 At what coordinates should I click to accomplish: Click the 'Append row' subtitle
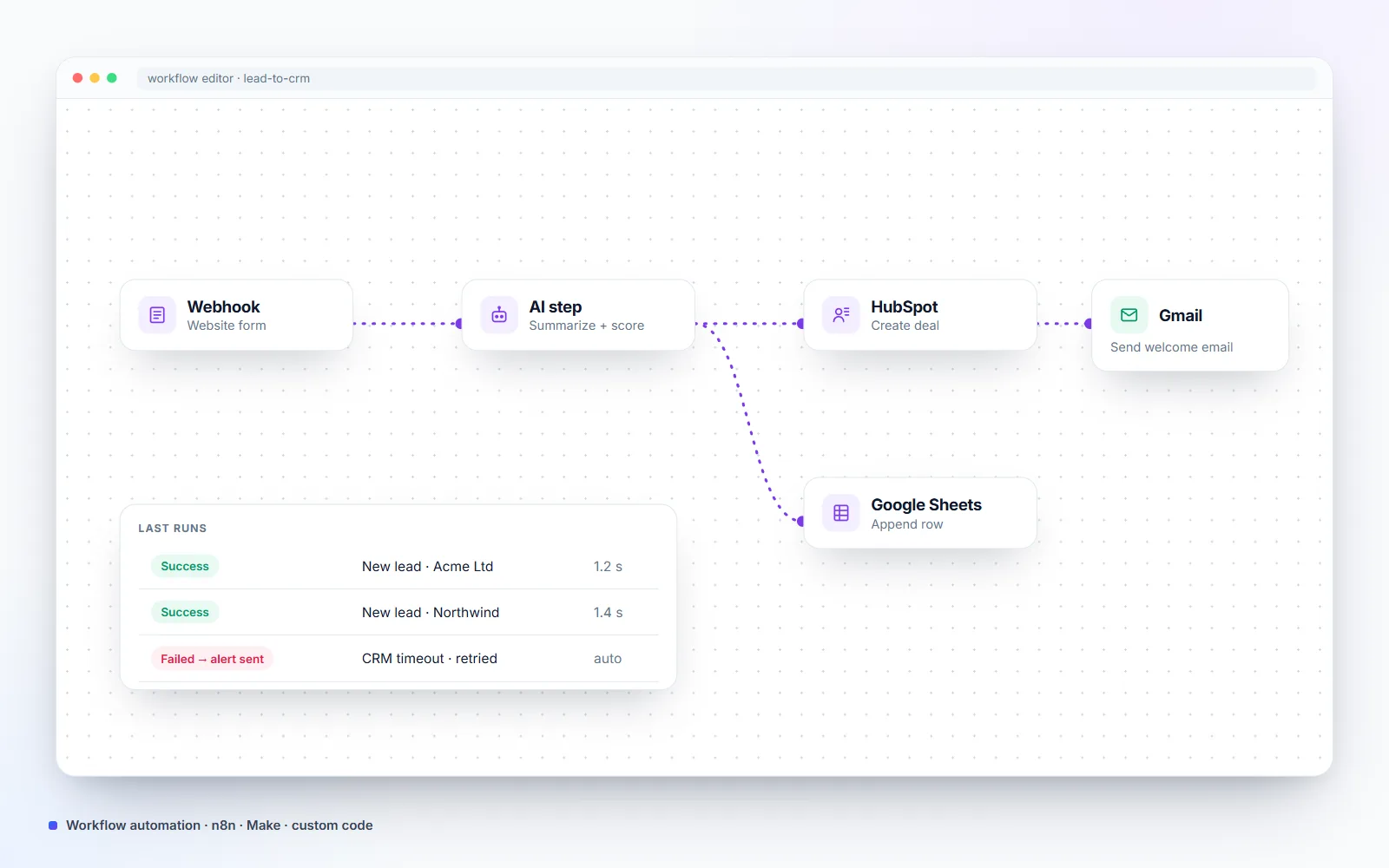[907, 524]
